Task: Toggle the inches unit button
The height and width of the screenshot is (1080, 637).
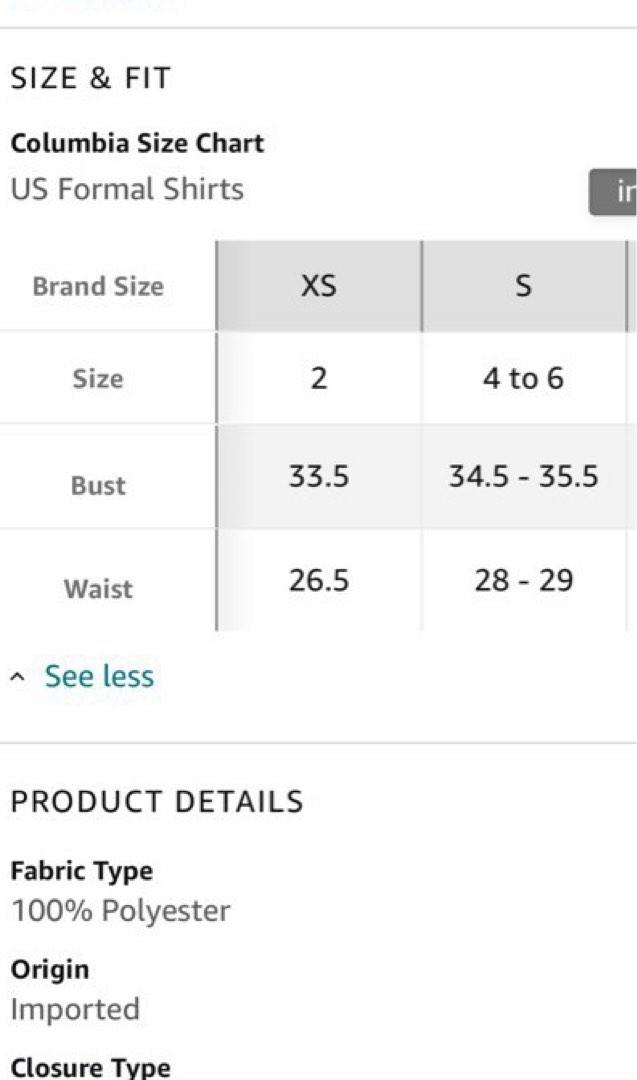Action: pyautogui.click(x=613, y=192)
